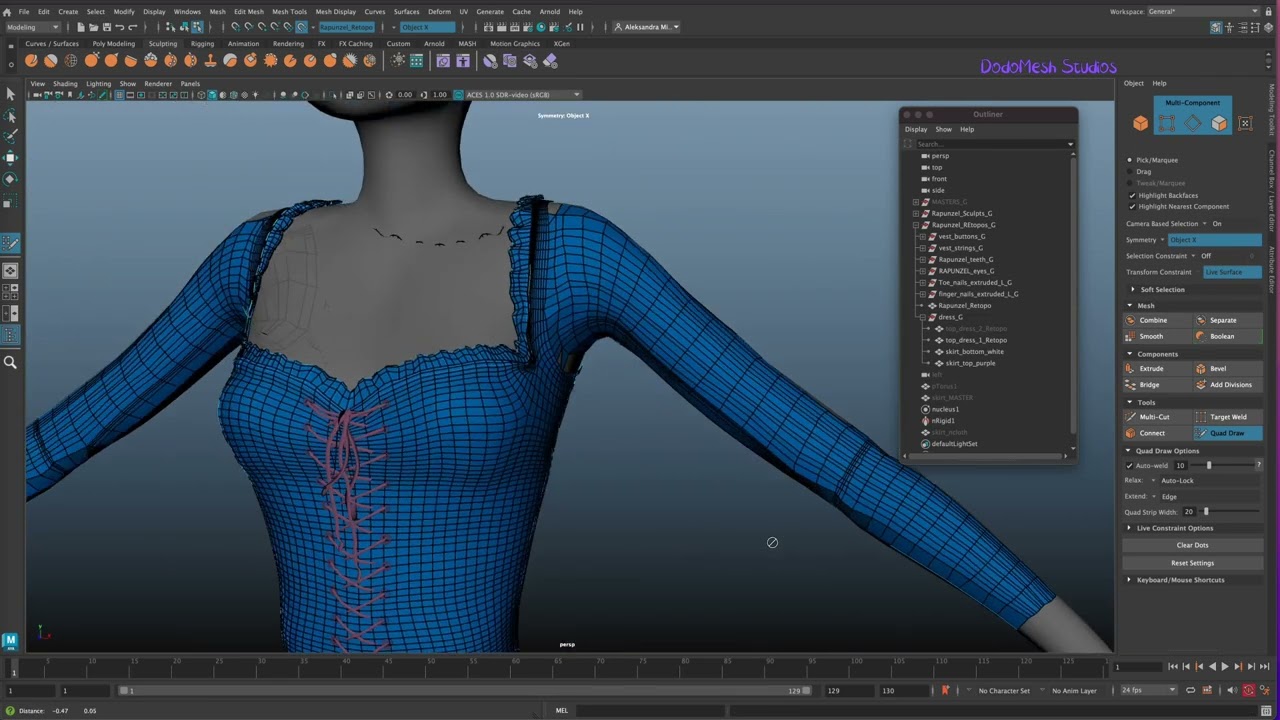Click the Maya M logo icon at bottom left

[10, 640]
